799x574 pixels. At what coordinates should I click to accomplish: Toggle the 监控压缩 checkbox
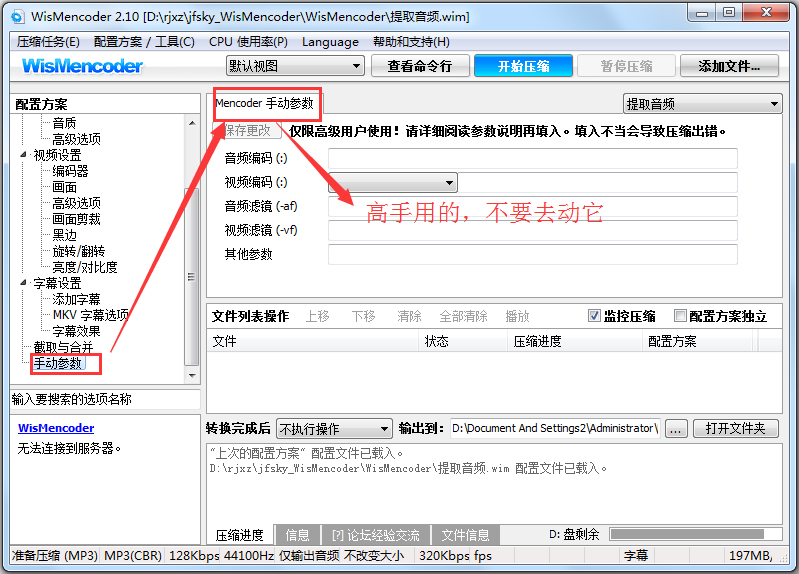[594, 316]
